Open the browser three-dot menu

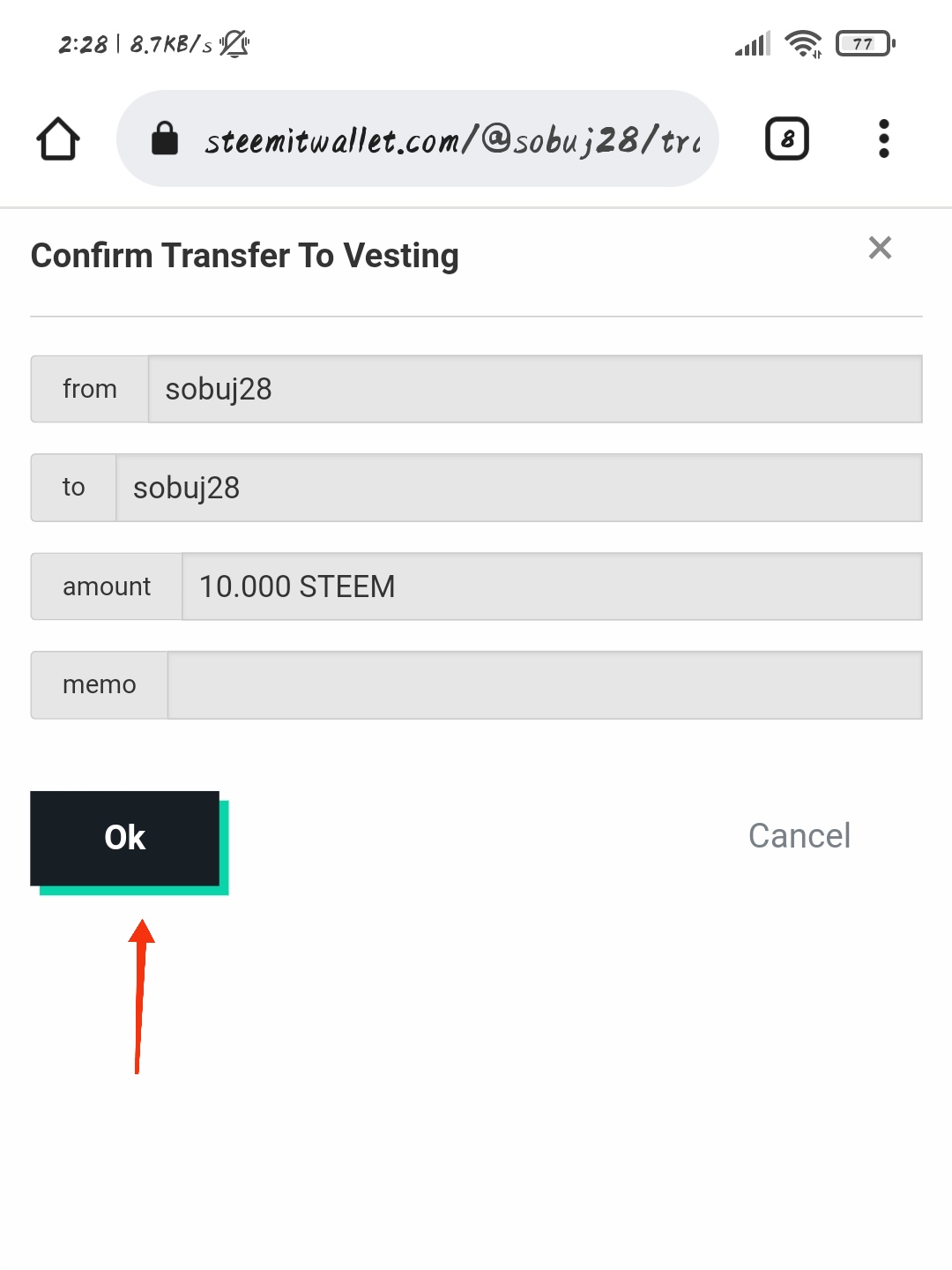pyautogui.click(x=883, y=138)
